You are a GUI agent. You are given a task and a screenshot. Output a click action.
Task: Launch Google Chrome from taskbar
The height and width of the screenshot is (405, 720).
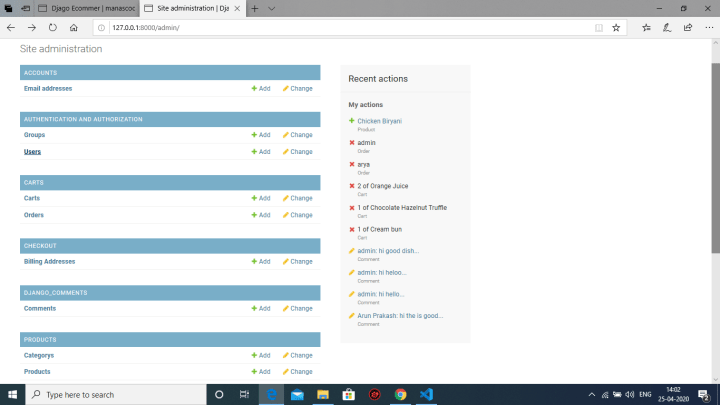pyautogui.click(x=400, y=394)
